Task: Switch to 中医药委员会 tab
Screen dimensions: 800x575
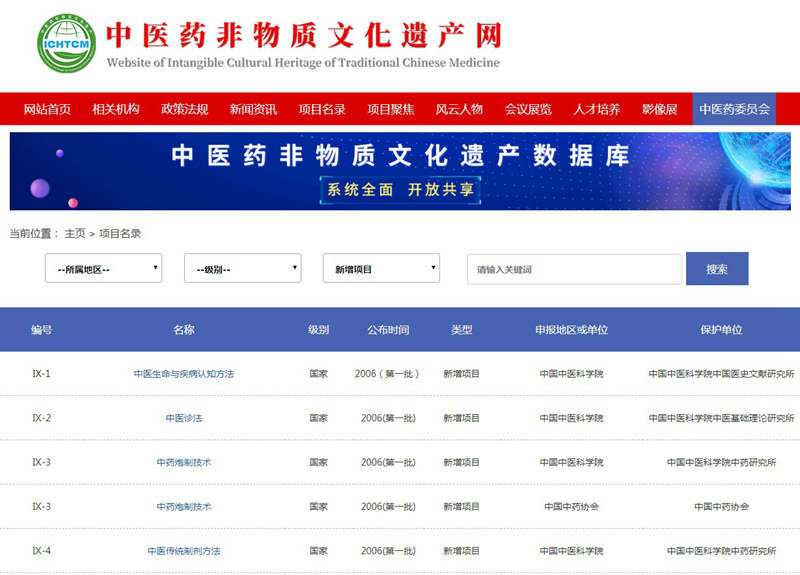Action: coord(734,109)
